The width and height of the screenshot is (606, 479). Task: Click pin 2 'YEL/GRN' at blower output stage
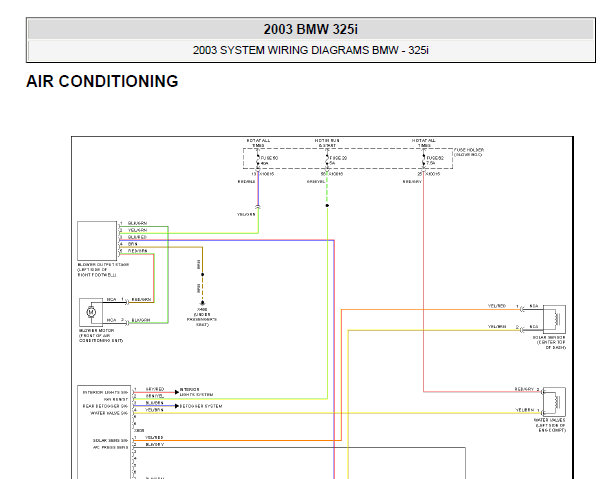tap(137, 230)
